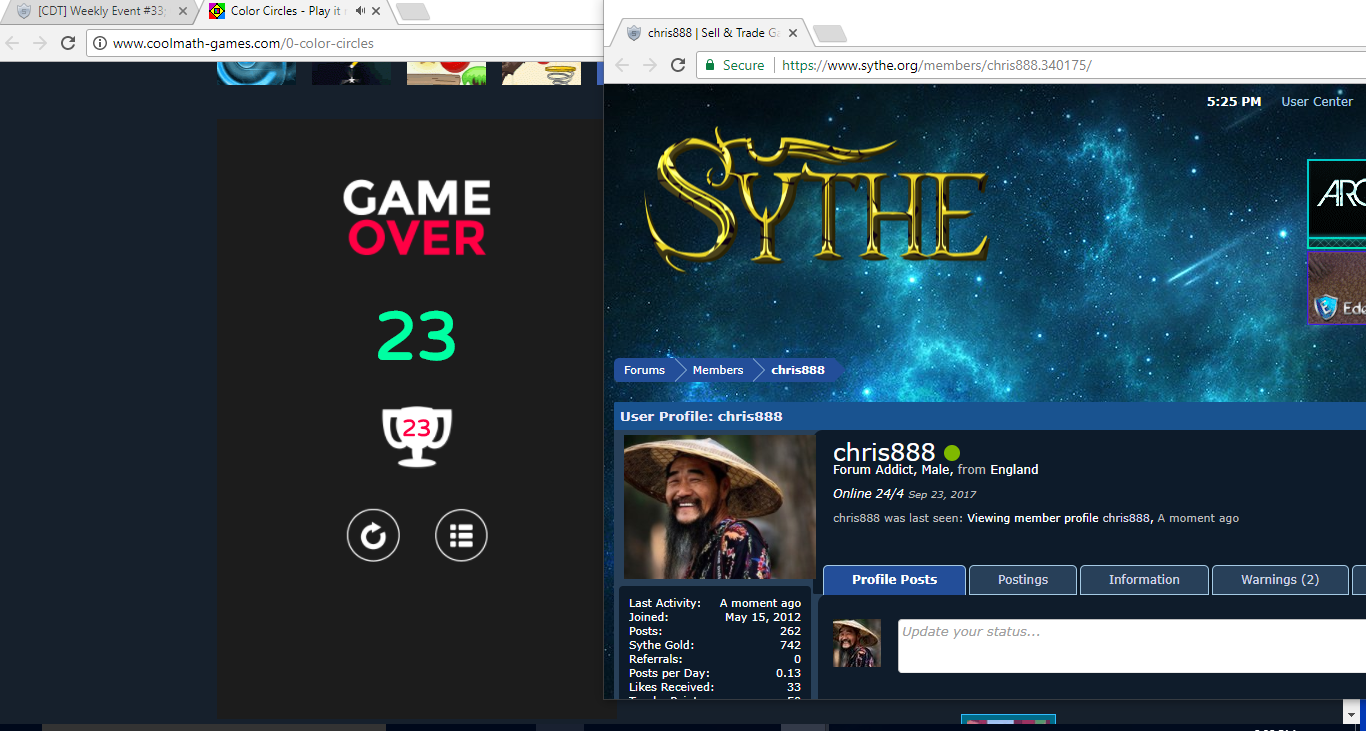Viewport: 1366px width, 731px height.
Task: Click the Secure padlock icon
Action: pyautogui.click(x=710, y=65)
